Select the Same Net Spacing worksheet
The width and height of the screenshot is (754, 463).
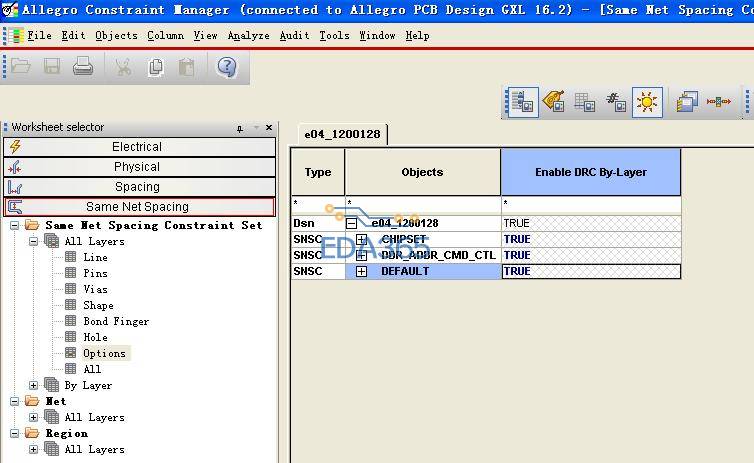click(139, 207)
